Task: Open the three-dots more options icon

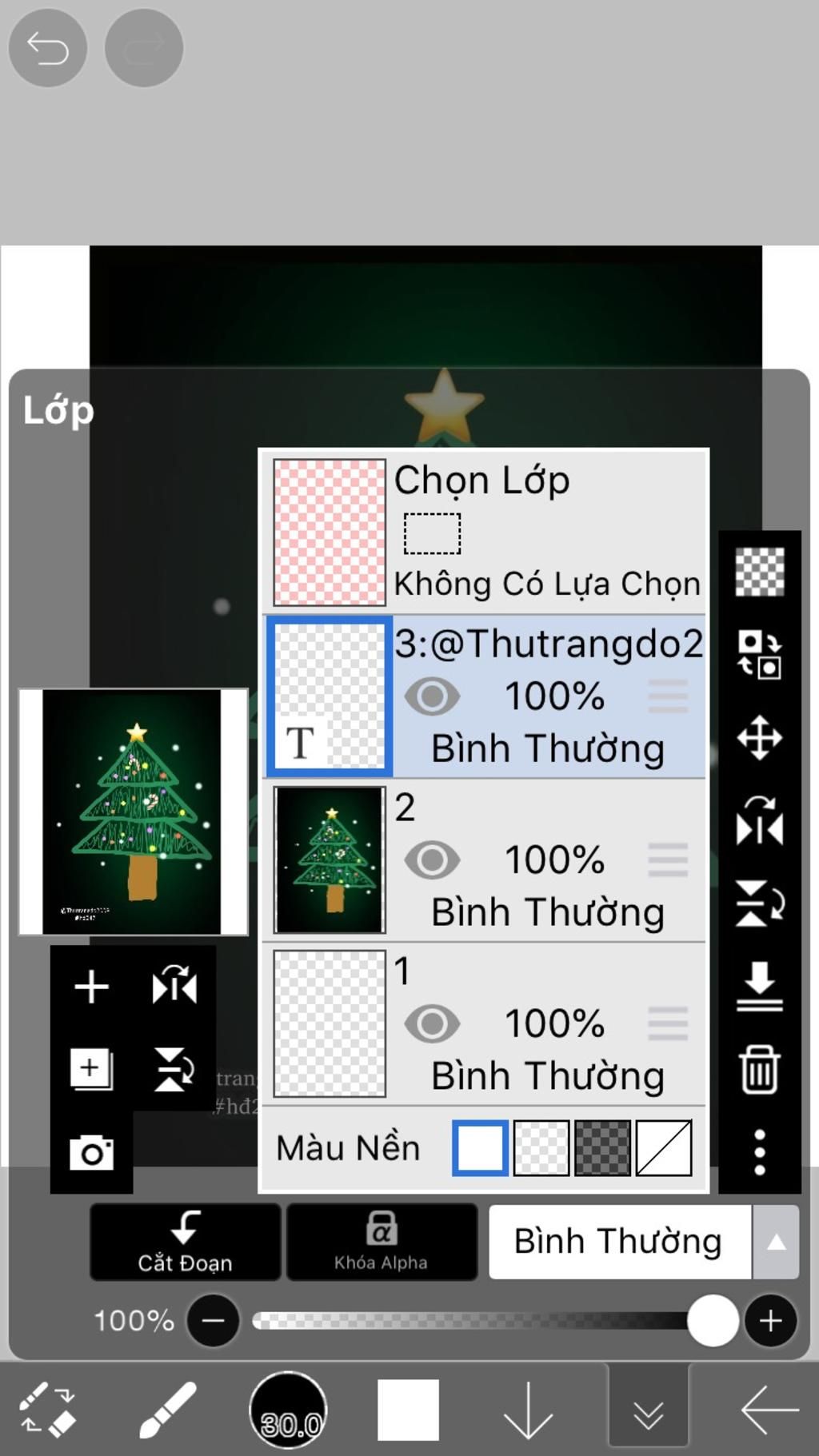Action: pos(759,1152)
